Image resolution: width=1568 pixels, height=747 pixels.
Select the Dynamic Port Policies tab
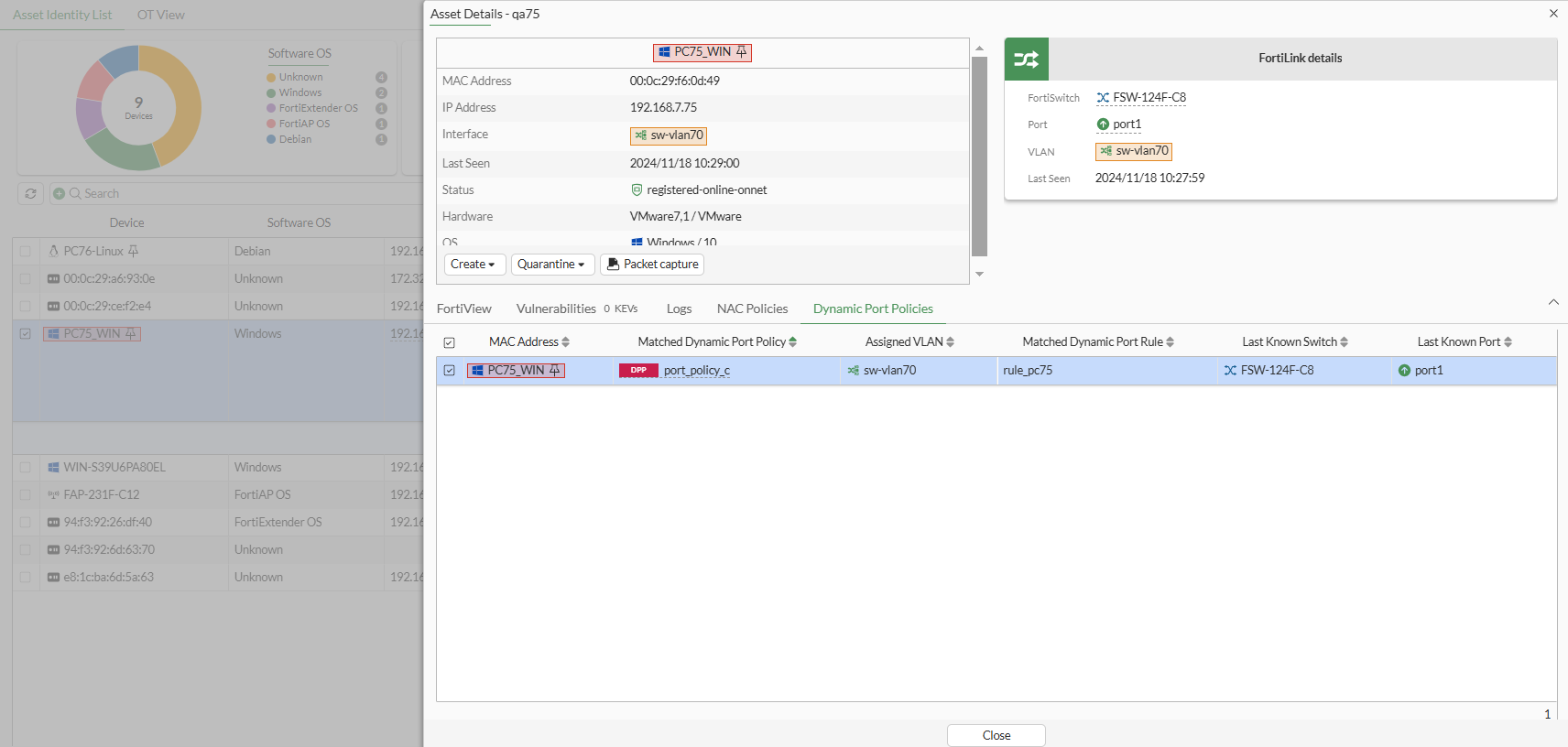tap(873, 309)
